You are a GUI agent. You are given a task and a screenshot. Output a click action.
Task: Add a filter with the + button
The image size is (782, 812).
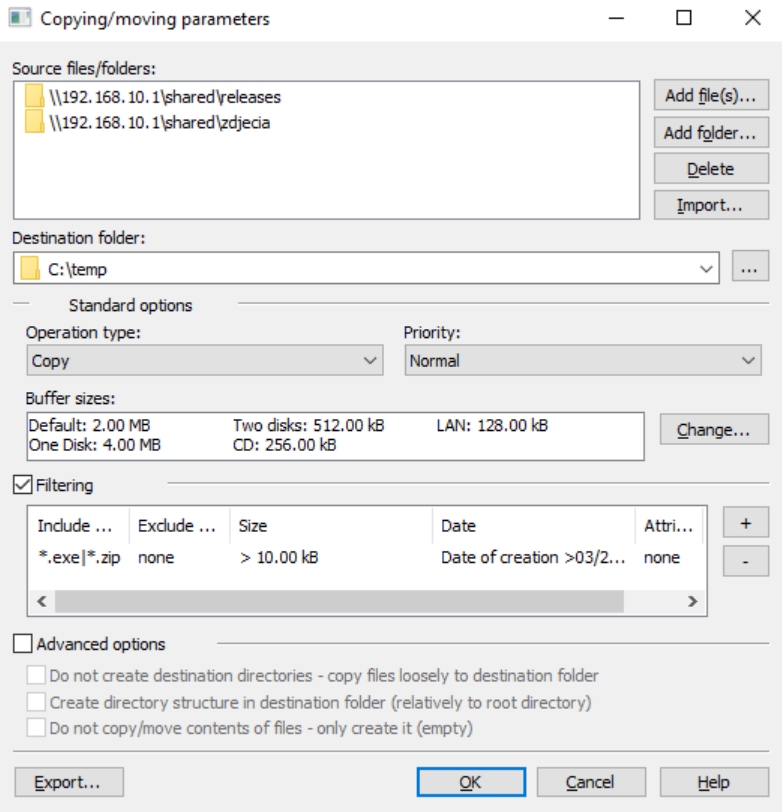(746, 523)
